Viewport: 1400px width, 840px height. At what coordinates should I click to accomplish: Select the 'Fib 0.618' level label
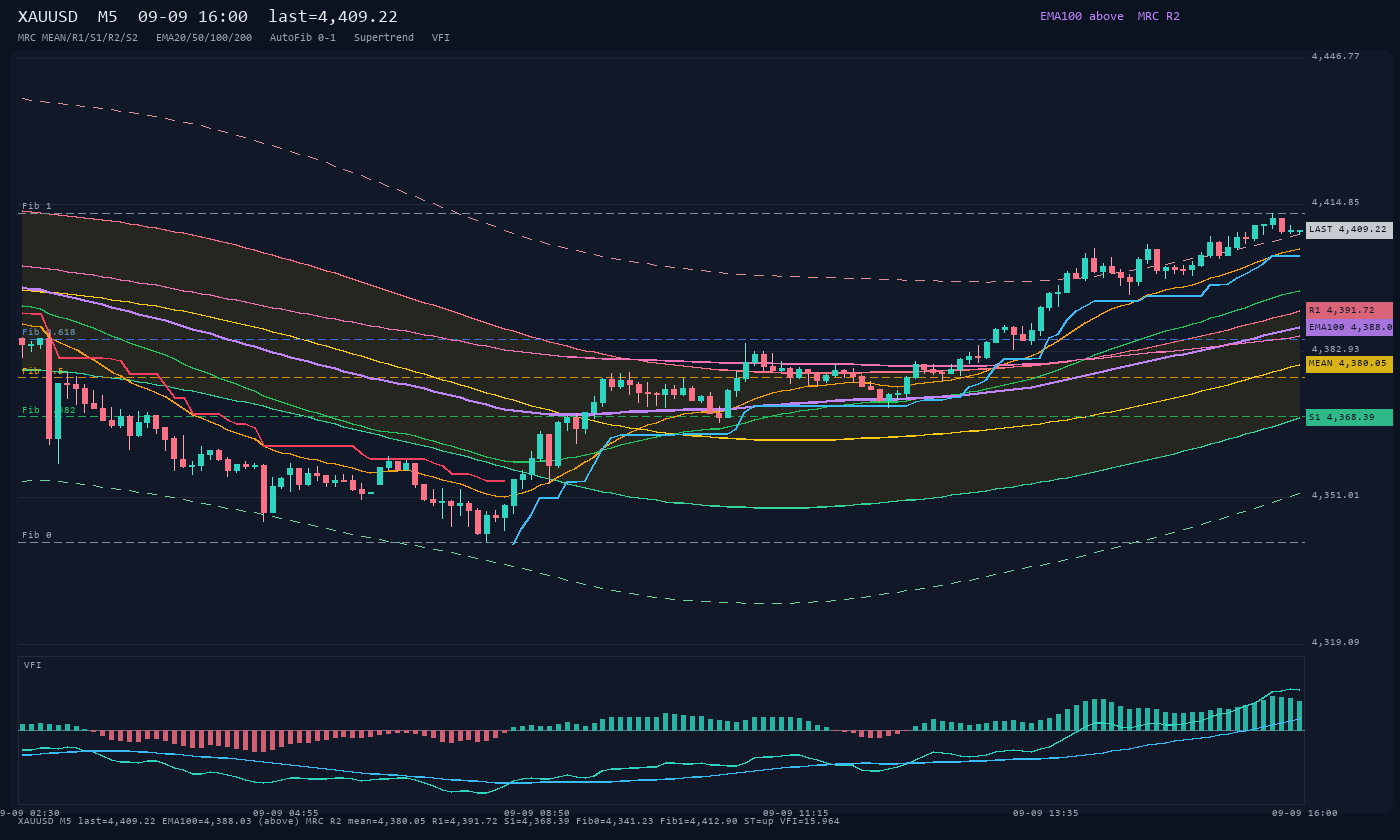pyautogui.click(x=49, y=332)
